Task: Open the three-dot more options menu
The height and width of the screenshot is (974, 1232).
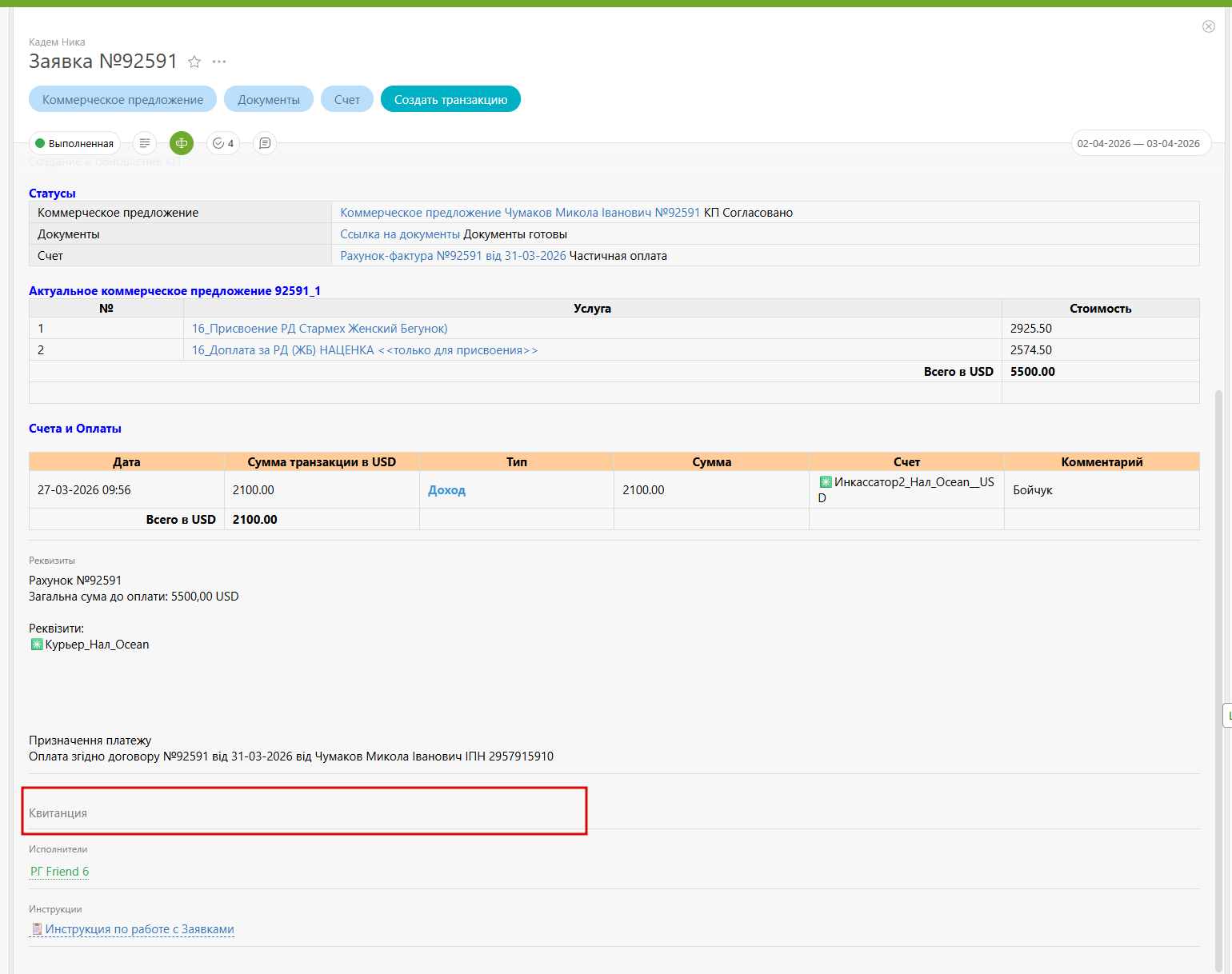Action: (219, 62)
